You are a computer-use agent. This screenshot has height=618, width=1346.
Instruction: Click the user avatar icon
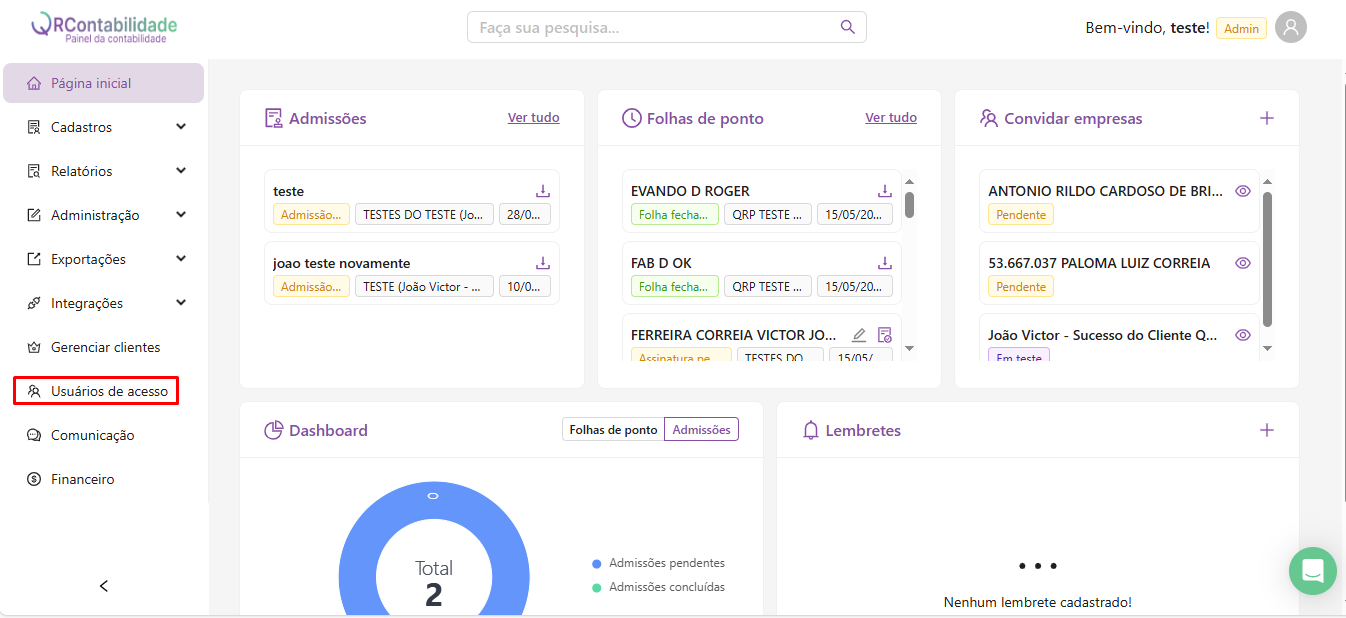1291,28
